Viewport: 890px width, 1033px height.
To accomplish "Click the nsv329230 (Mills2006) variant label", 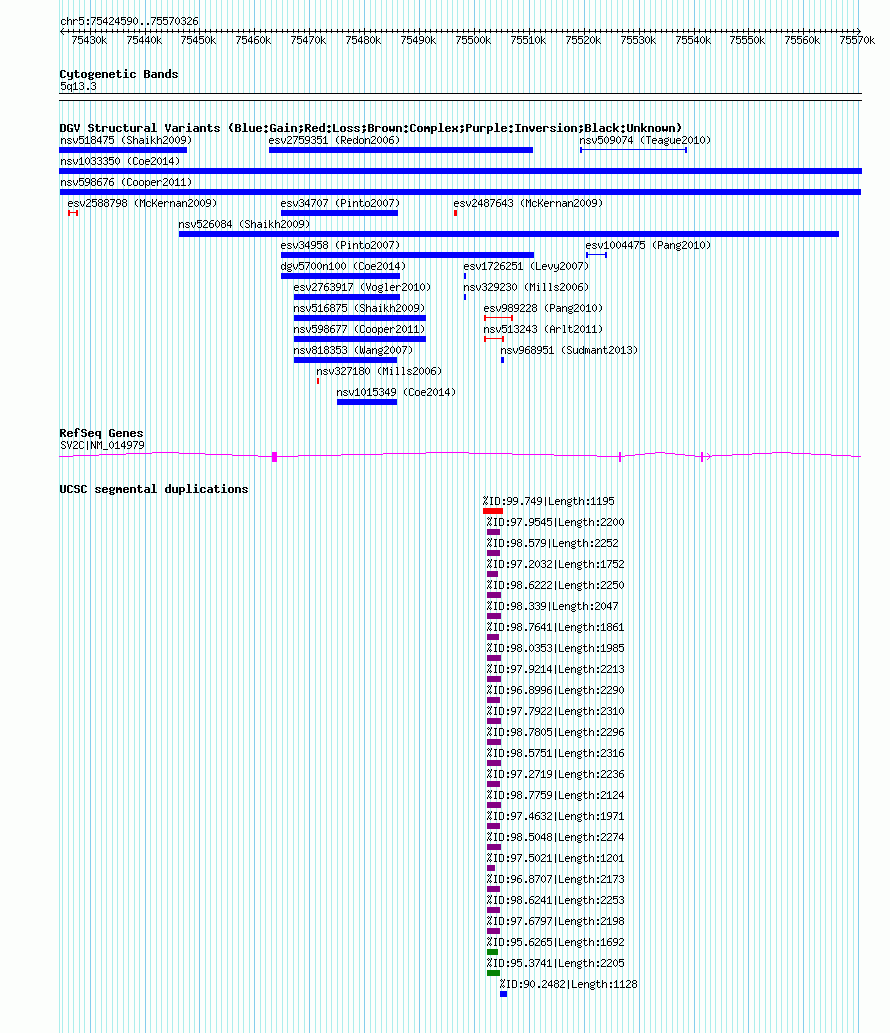I will tap(526, 288).
